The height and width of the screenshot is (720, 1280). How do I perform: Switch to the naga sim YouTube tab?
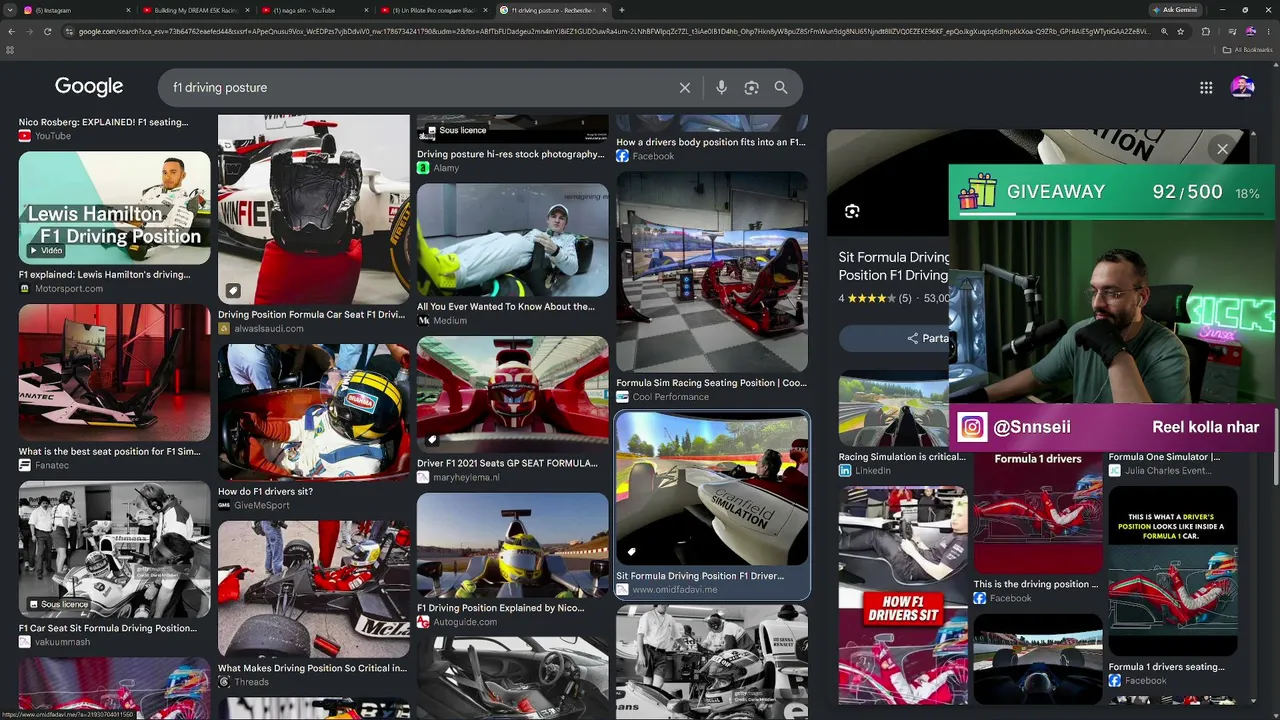tap(314, 10)
